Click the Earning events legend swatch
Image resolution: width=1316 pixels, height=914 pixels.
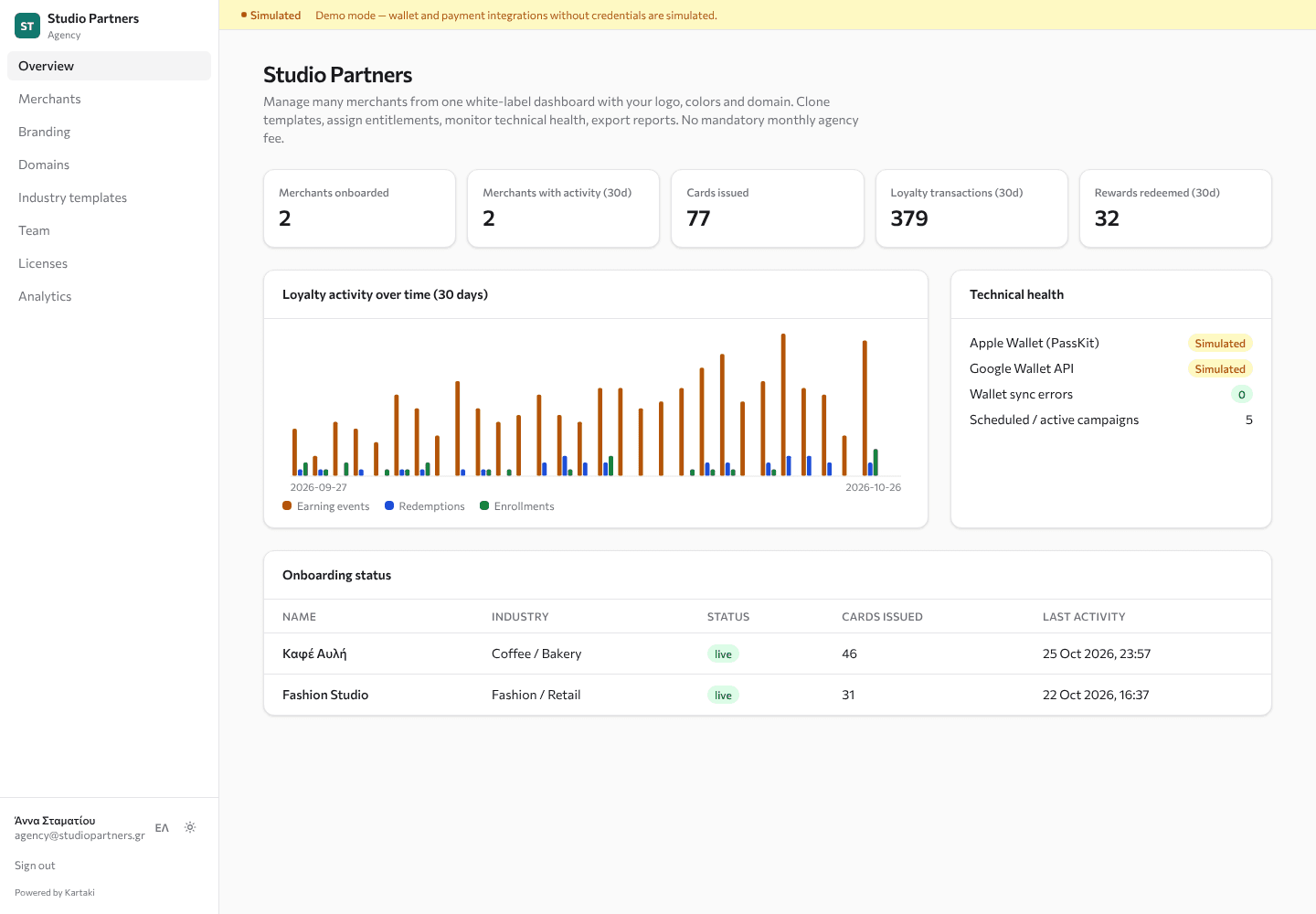pyautogui.click(x=287, y=505)
